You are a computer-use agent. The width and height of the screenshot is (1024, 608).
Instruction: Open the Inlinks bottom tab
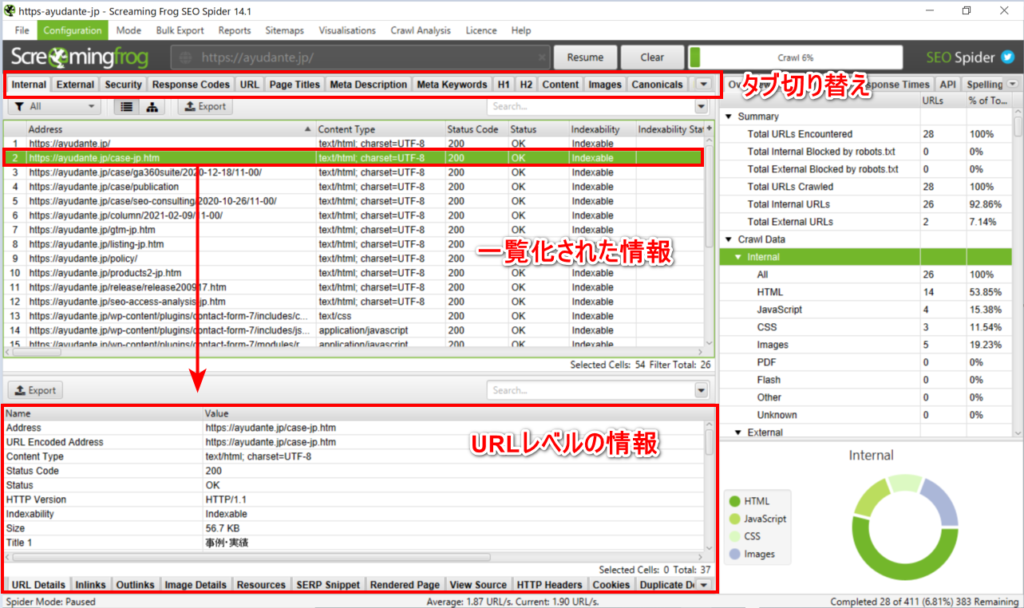pos(90,584)
